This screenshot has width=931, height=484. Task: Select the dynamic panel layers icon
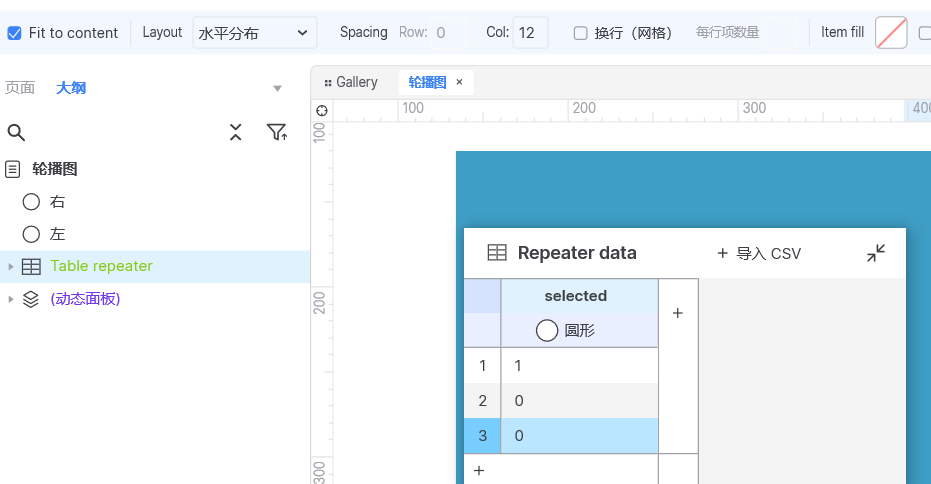(x=31, y=299)
